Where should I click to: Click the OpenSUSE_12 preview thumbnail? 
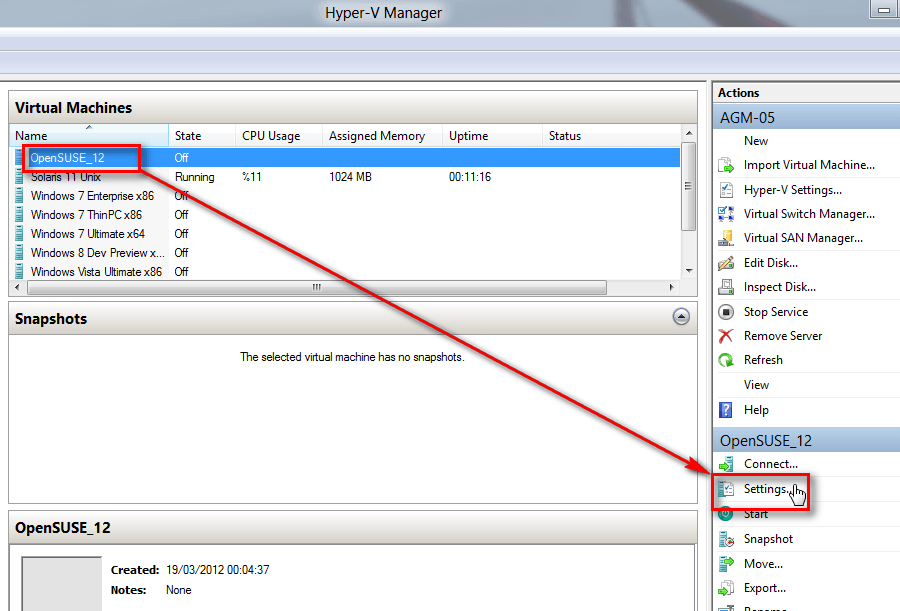coord(61,583)
